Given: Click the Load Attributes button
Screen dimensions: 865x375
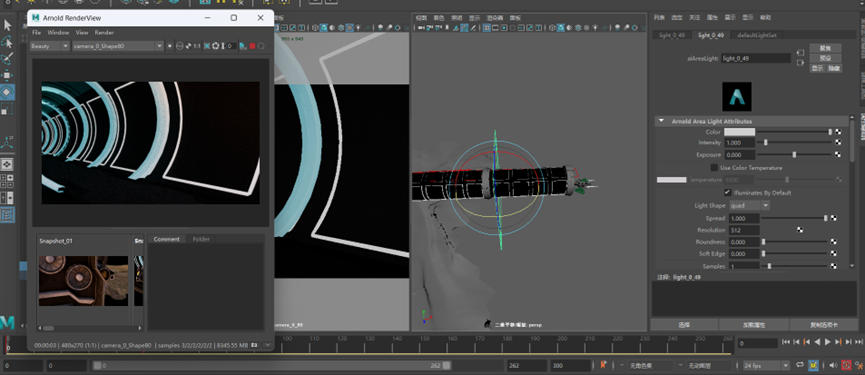Looking at the screenshot, I should (754, 324).
